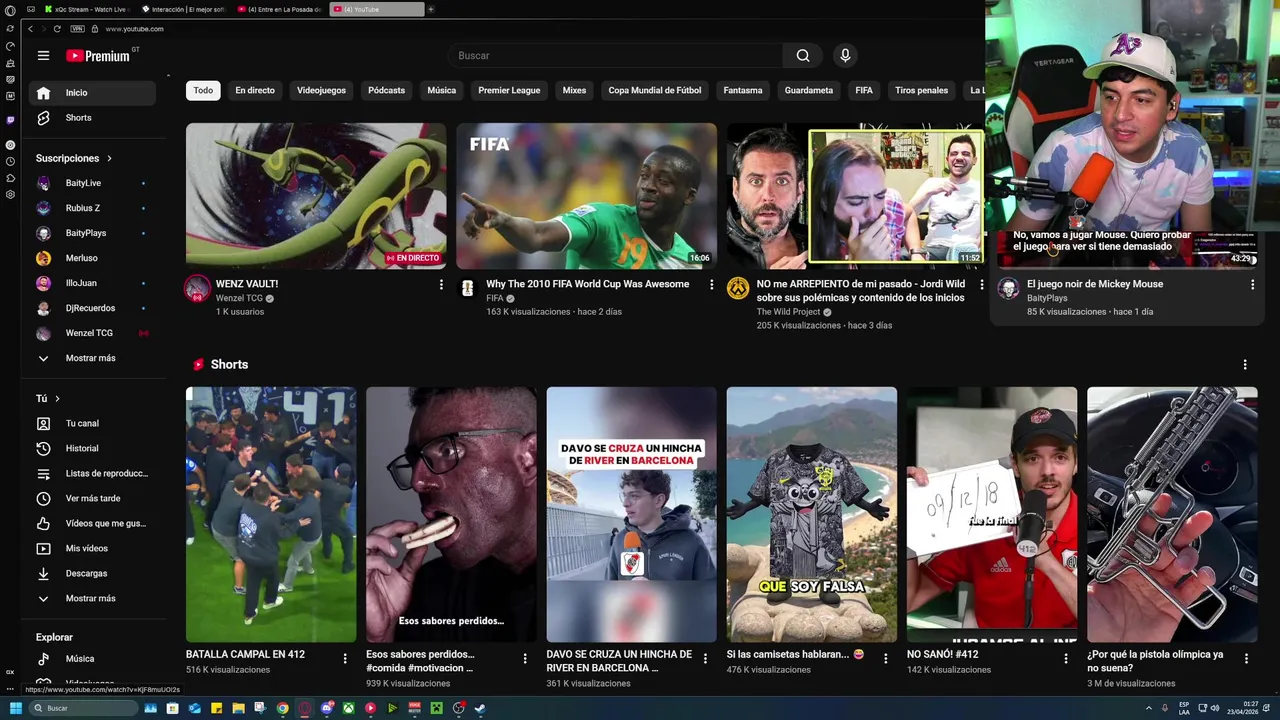Select the Tiros penales filter chip
Image resolution: width=1280 pixels, height=720 pixels.
pos(921,90)
